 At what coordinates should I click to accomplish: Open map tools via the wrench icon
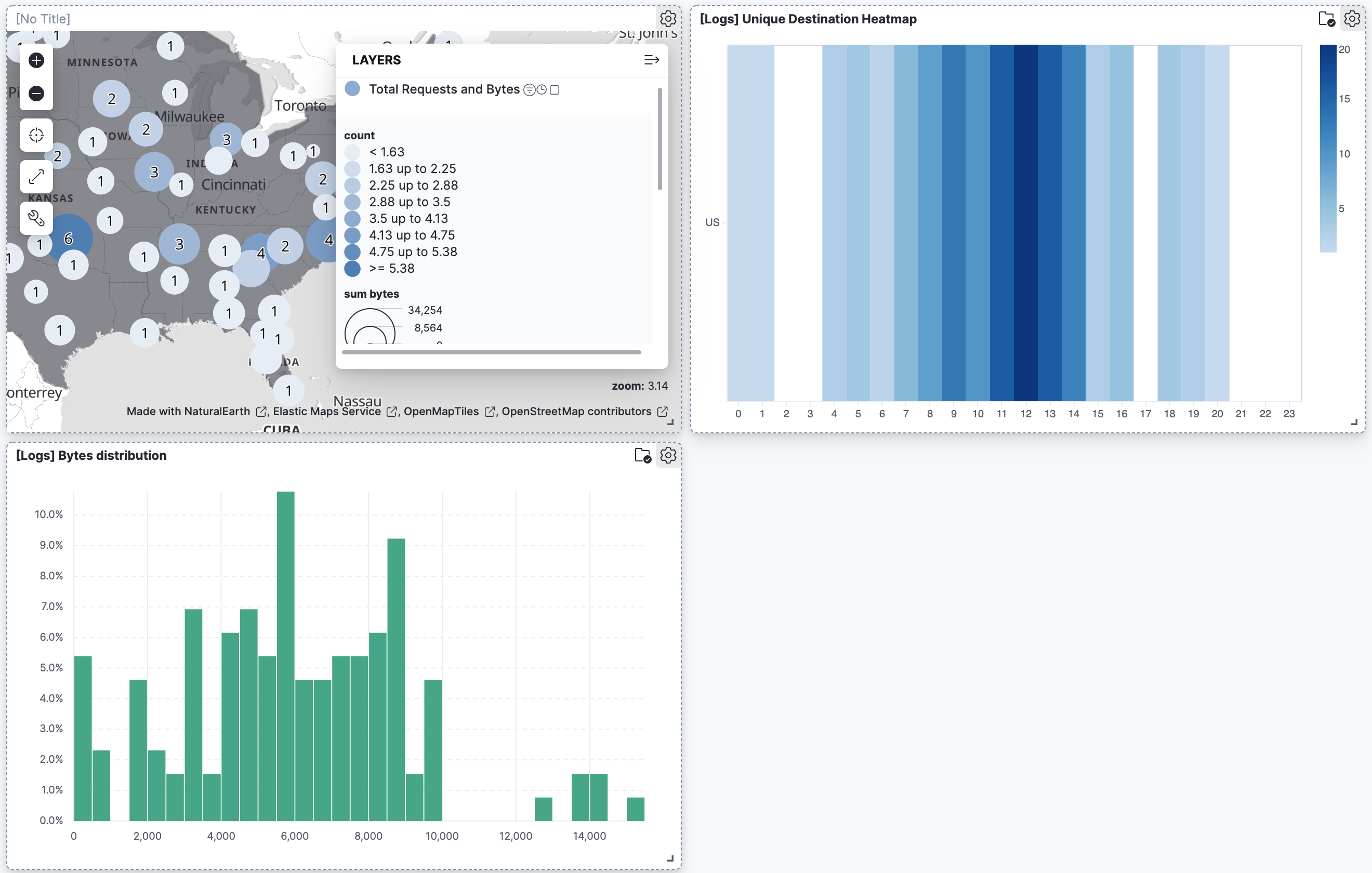(36, 218)
